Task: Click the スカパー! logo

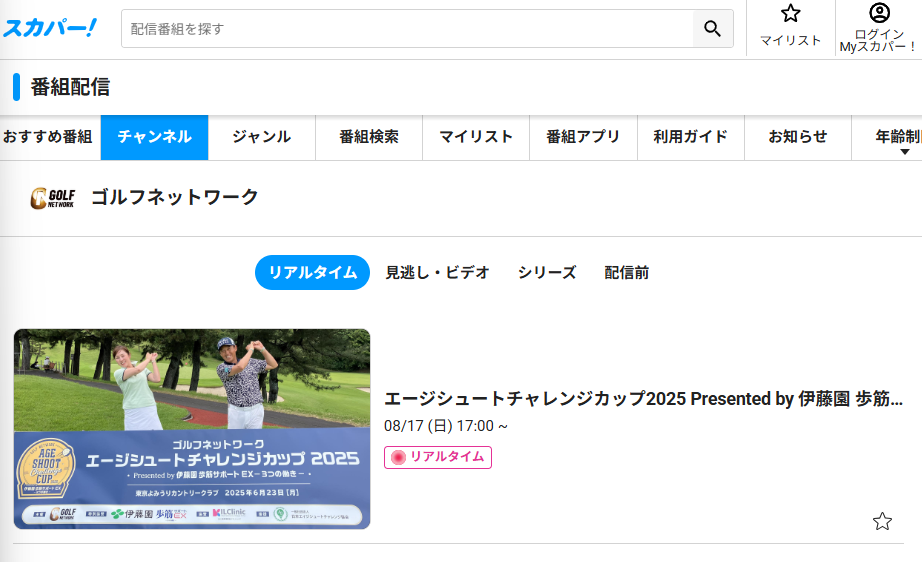Action: [49, 28]
